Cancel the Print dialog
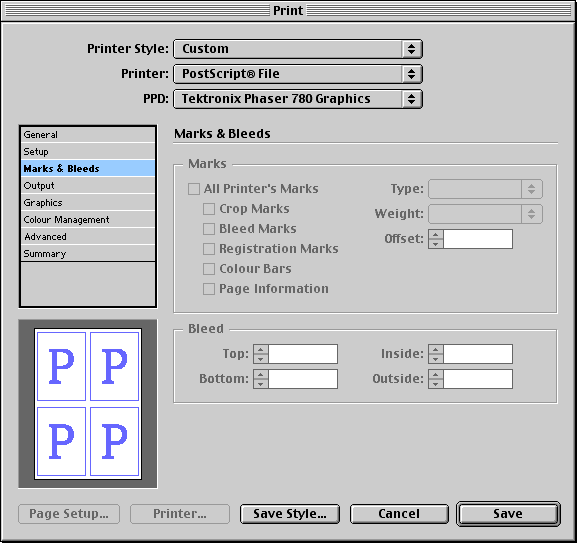Viewport: 577px width, 543px height. click(399, 514)
